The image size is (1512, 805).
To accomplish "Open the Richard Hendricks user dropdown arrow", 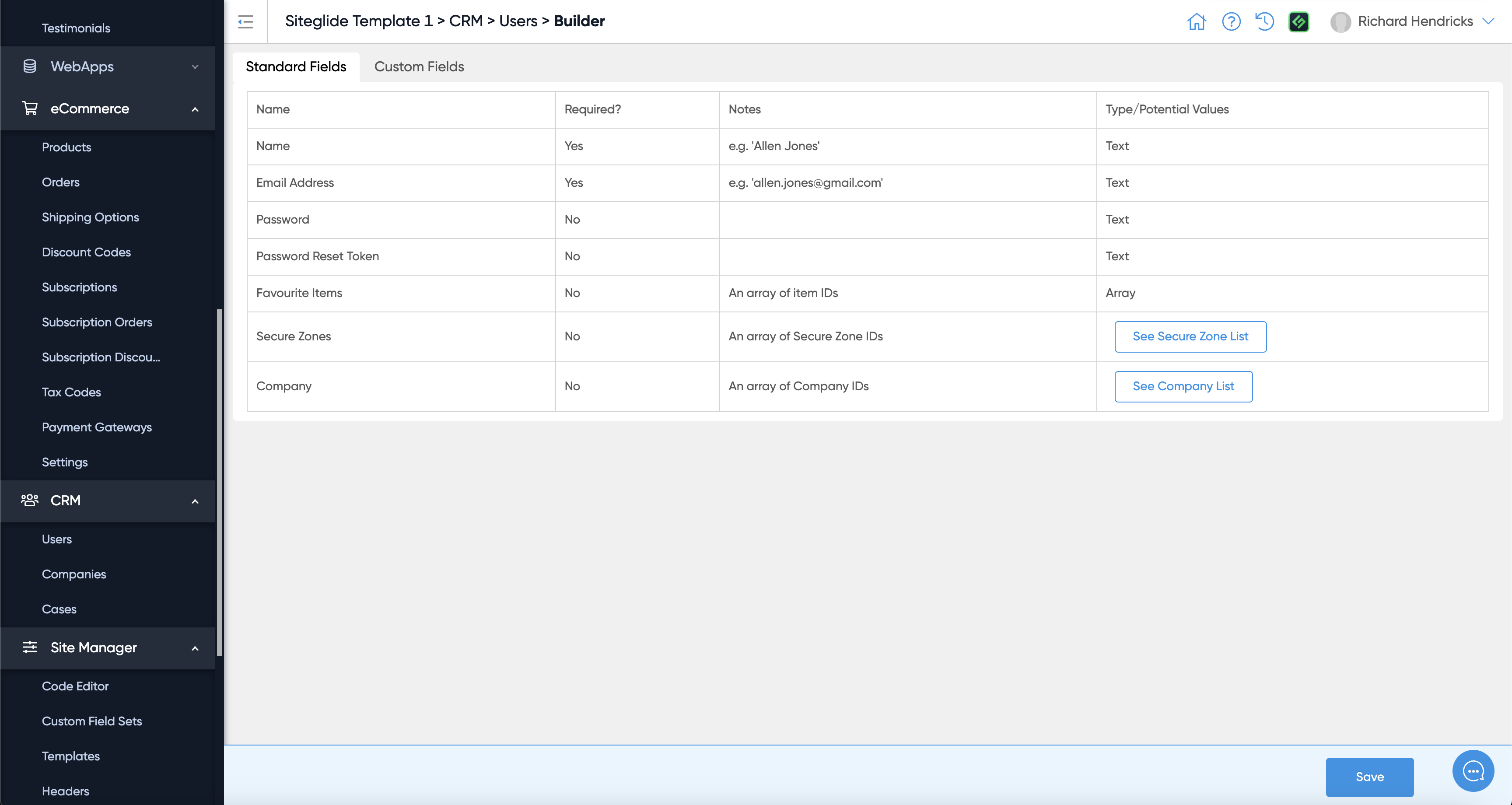I will click(1488, 21).
